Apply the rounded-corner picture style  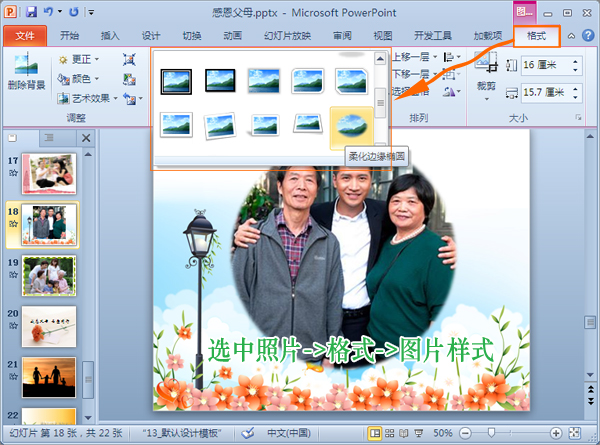pyautogui.click(x=308, y=81)
